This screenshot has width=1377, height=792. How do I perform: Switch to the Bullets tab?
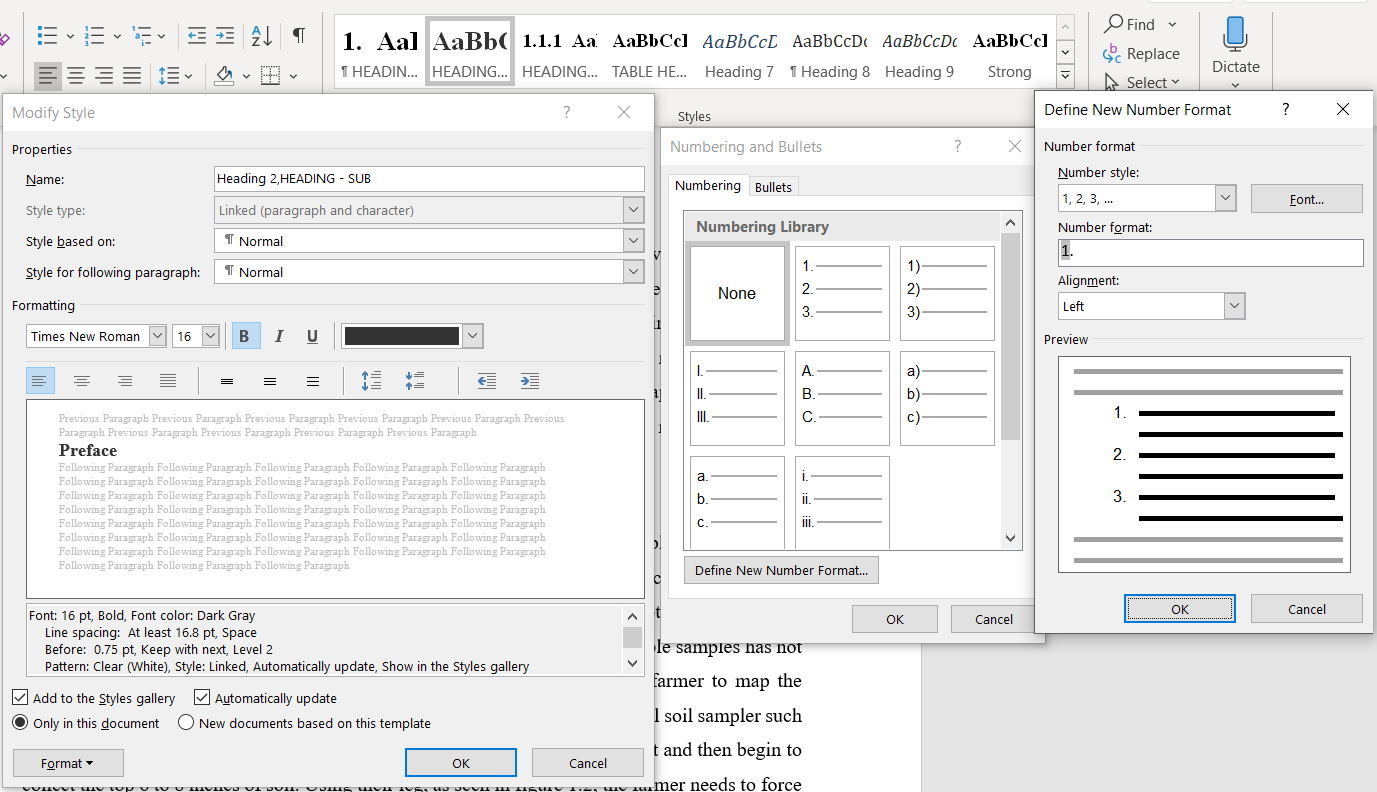tap(773, 187)
